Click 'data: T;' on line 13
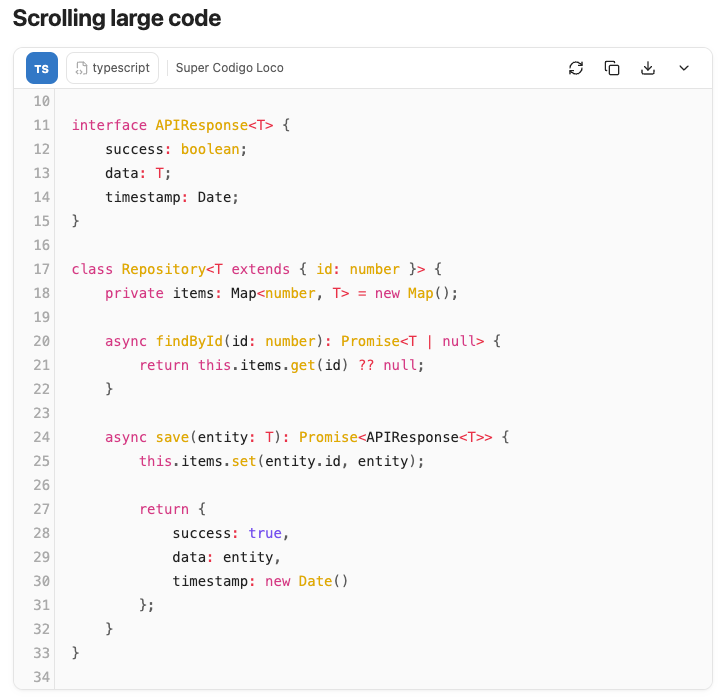727x699 pixels. coord(138,173)
